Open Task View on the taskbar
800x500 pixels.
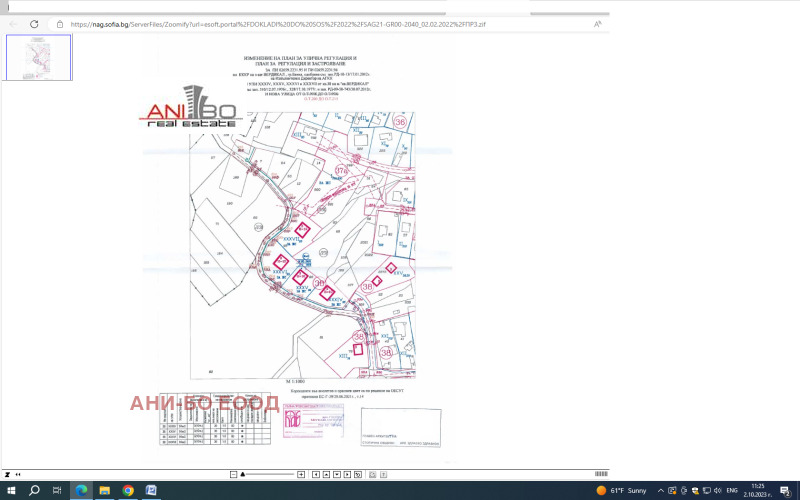[x=58, y=490]
